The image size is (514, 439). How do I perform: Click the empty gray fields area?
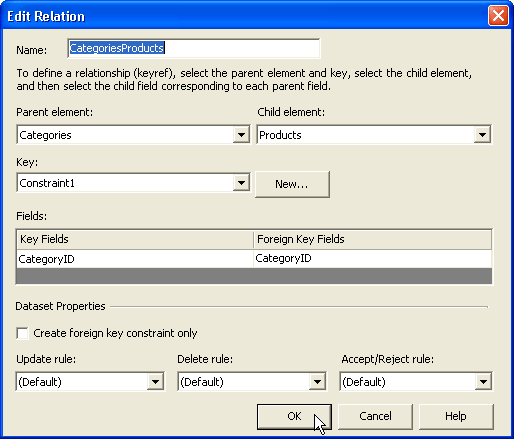click(x=254, y=276)
